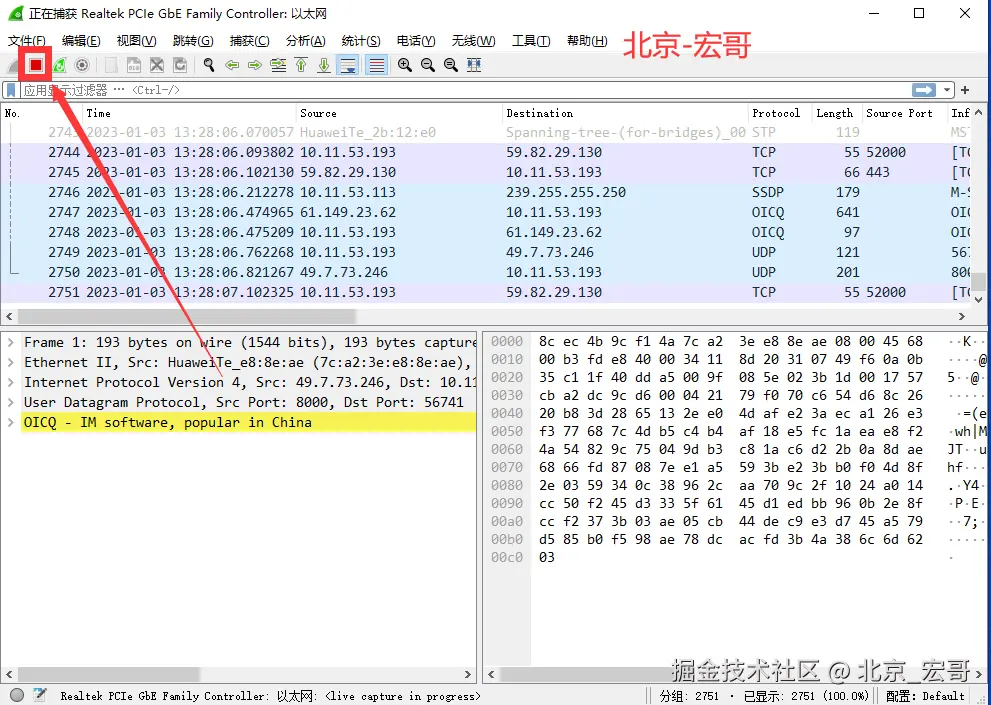Click the reload capture file icon
The image size is (991, 705).
click(x=180, y=64)
